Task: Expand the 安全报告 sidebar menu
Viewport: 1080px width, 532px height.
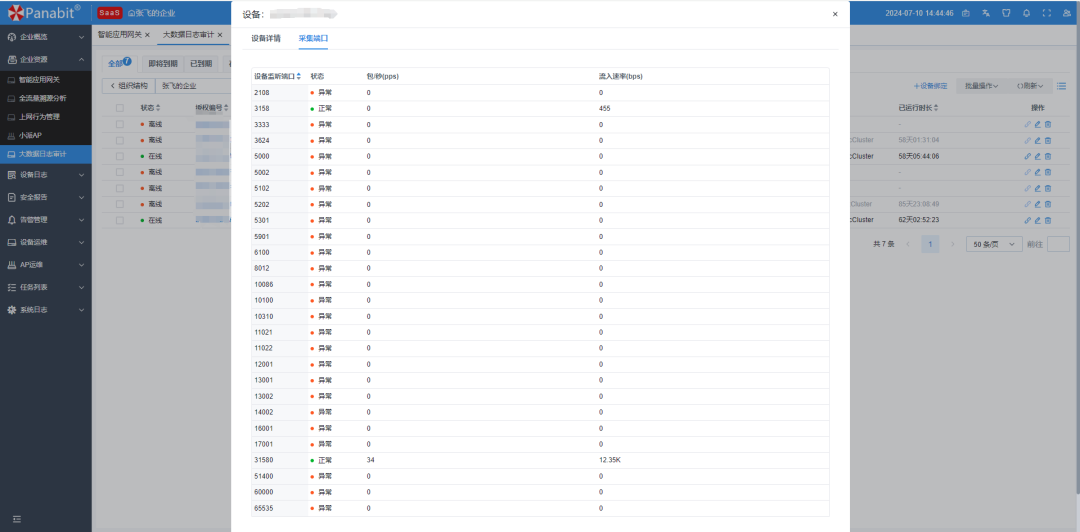Action: coord(45,197)
